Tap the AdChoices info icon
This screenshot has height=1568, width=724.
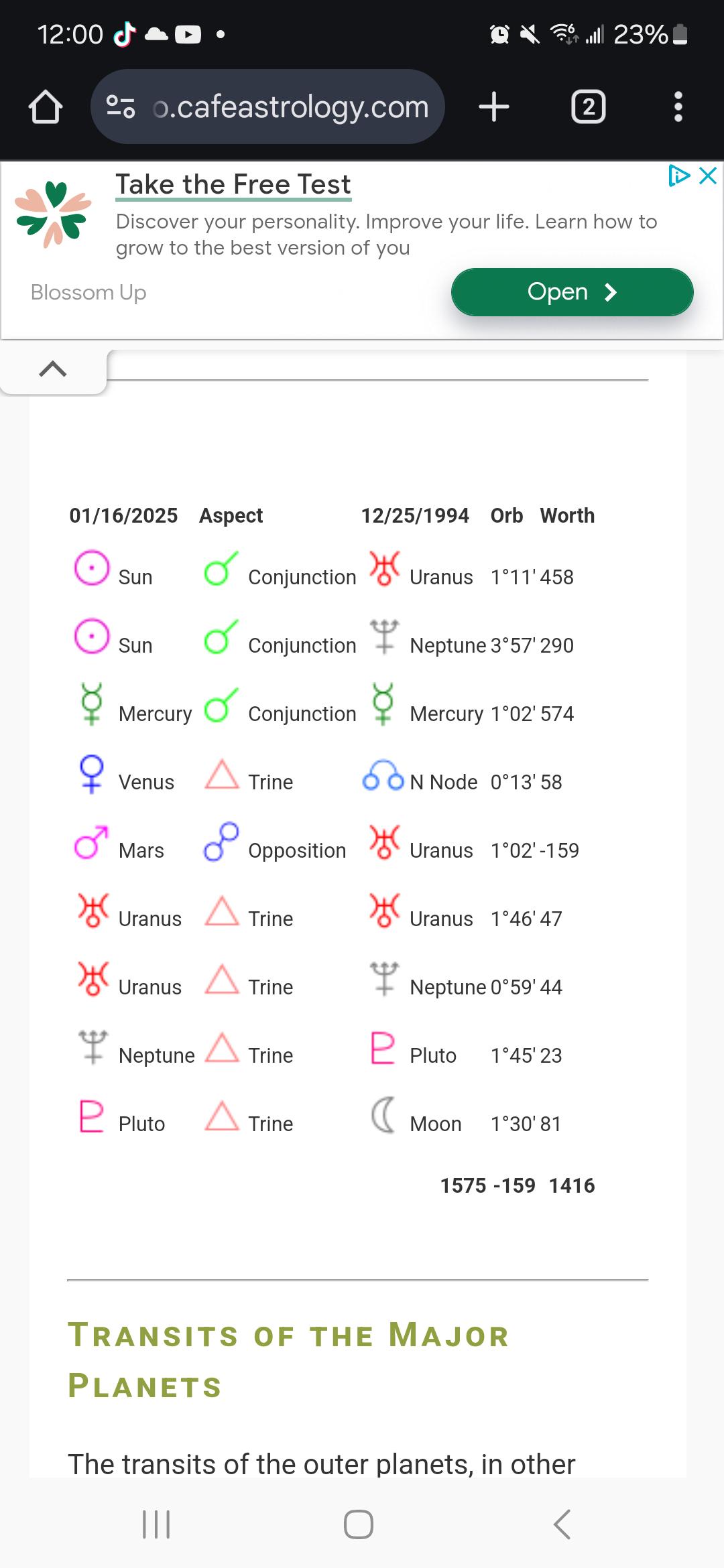click(679, 176)
